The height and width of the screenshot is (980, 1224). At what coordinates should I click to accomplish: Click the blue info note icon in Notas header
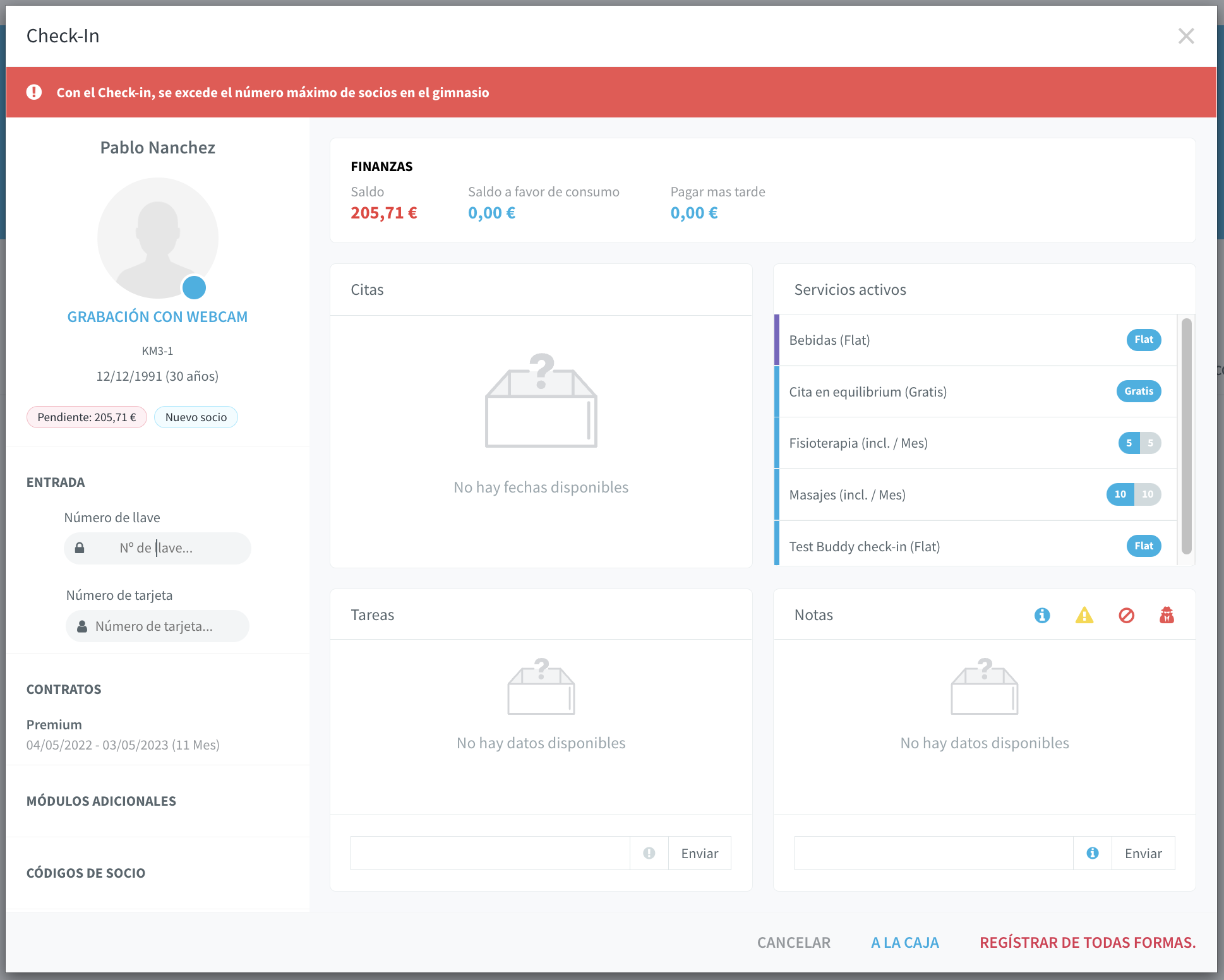[x=1042, y=615]
